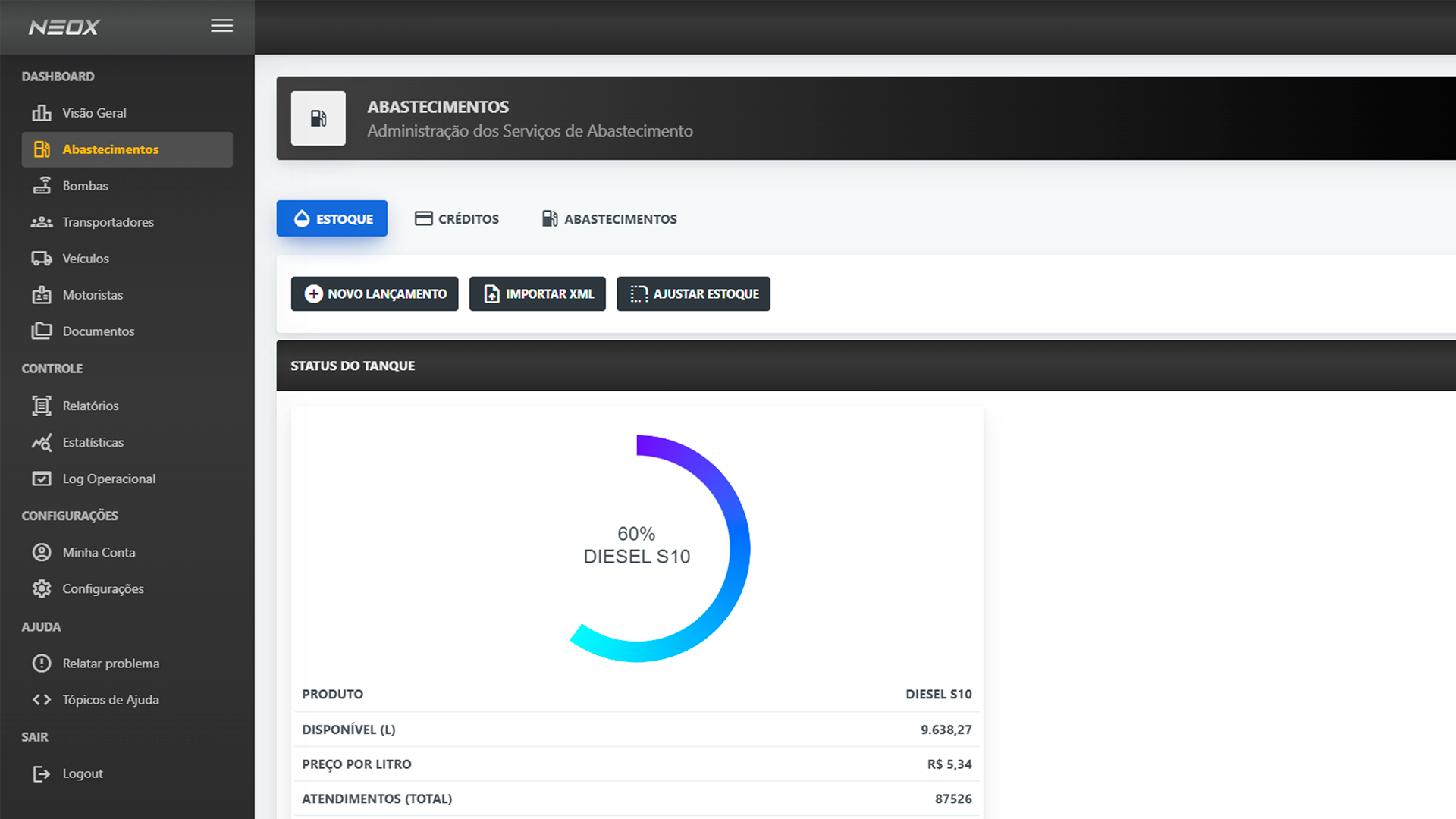This screenshot has height=819, width=1456.
Task: Open Relatórios in the sidebar
Action: click(x=90, y=406)
